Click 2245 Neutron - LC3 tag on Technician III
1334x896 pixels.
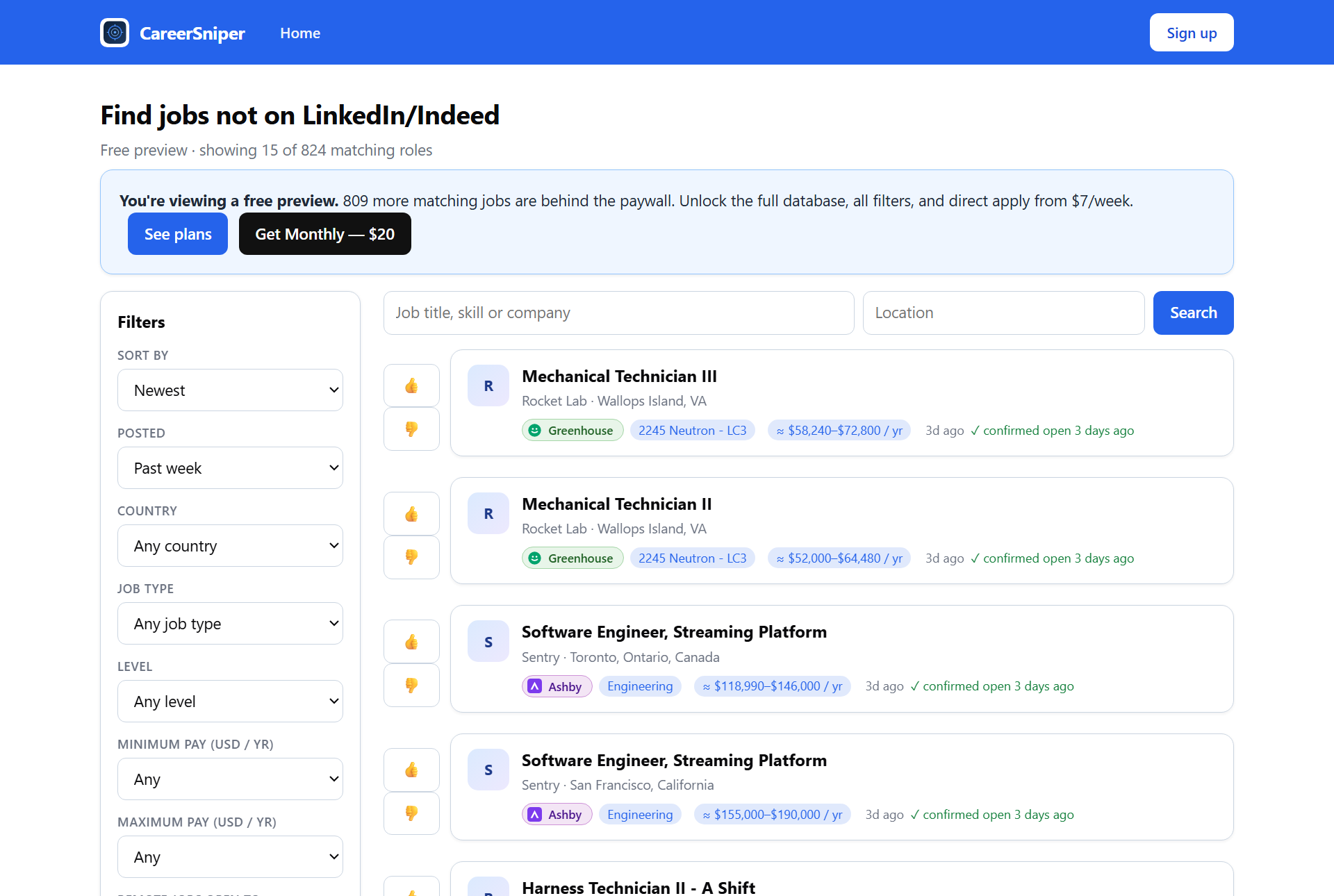(x=692, y=431)
